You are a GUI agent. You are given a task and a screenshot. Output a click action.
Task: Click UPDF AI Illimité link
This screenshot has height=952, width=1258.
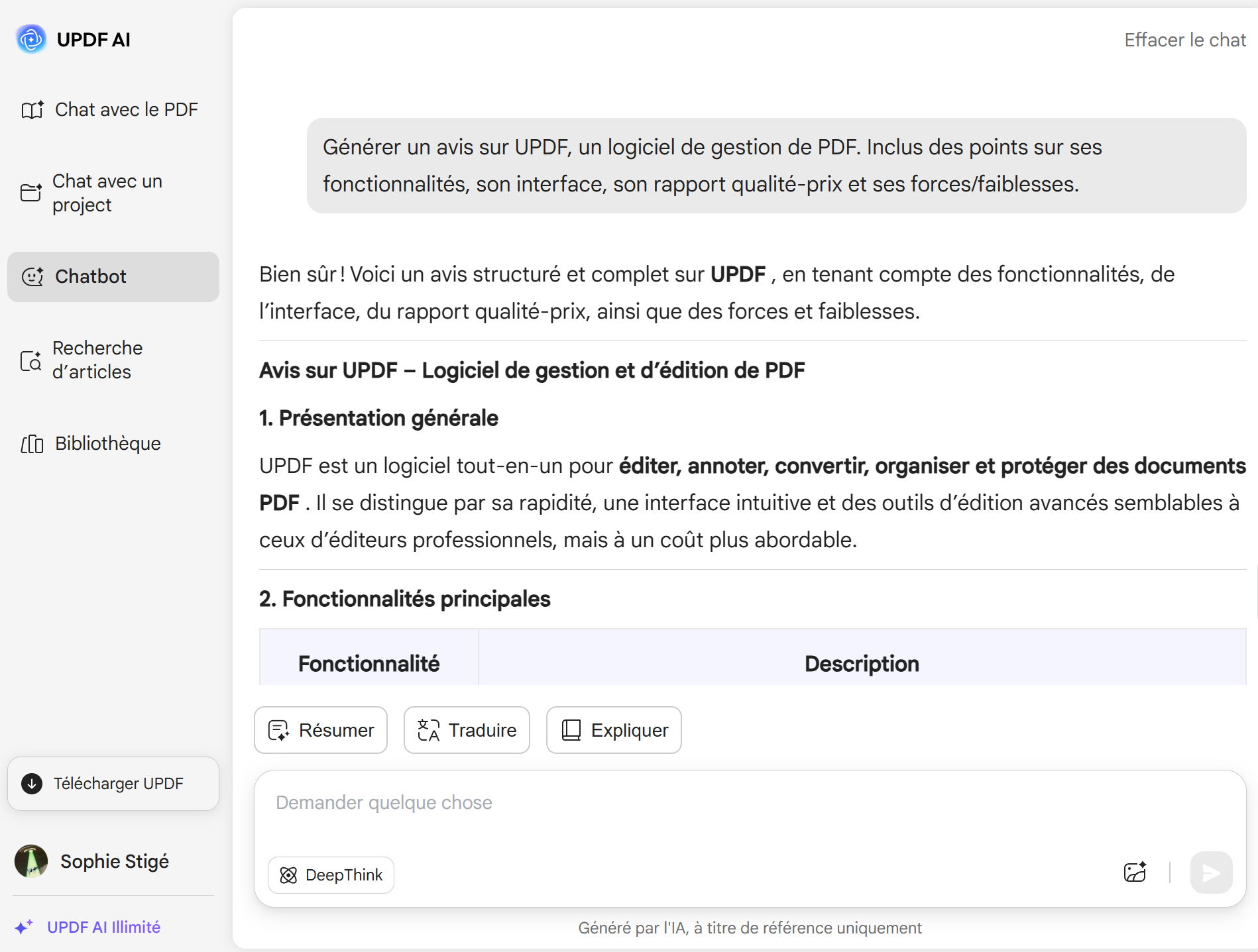(x=103, y=927)
